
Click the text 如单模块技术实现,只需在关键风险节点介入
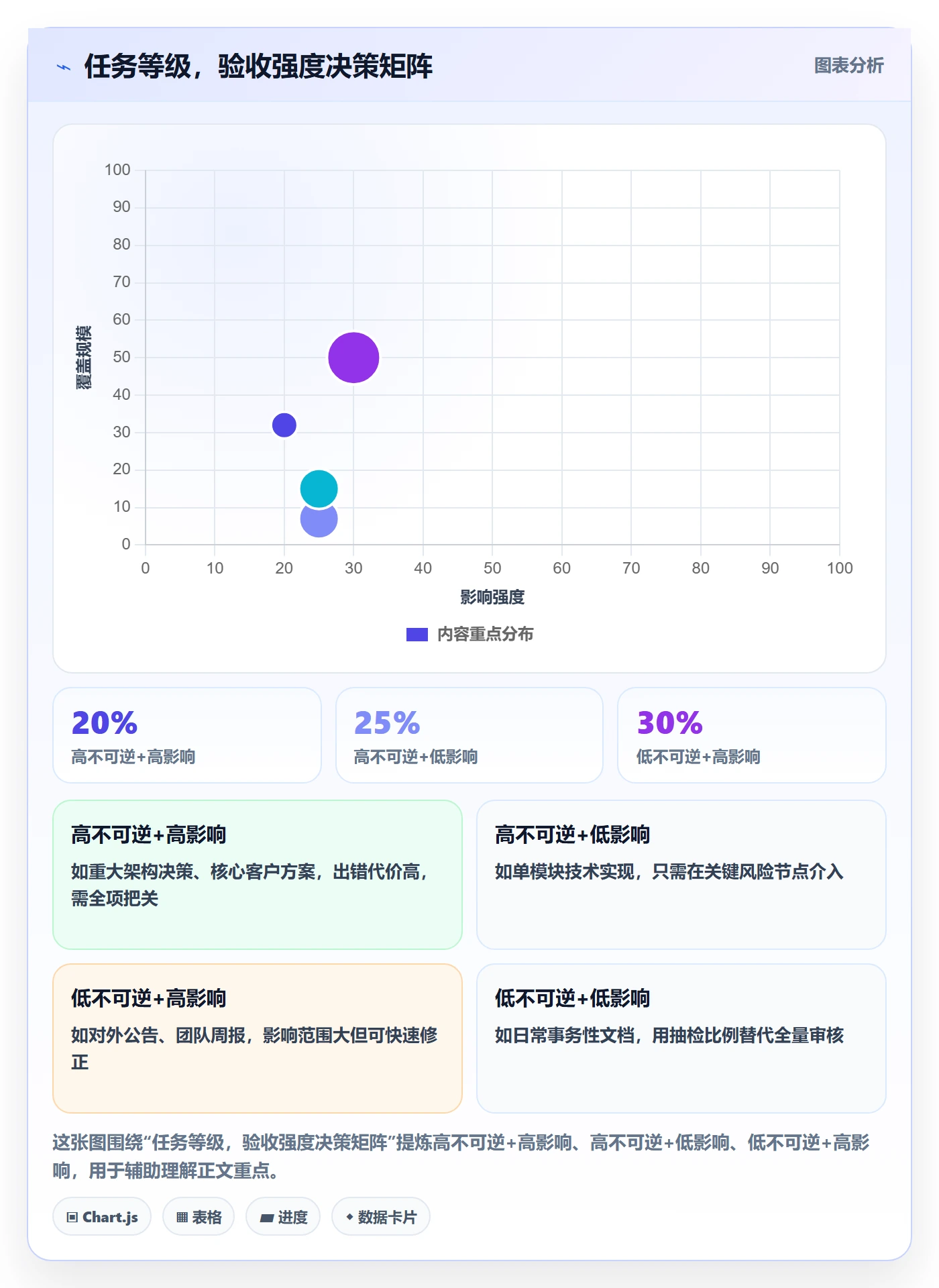click(x=669, y=872)
